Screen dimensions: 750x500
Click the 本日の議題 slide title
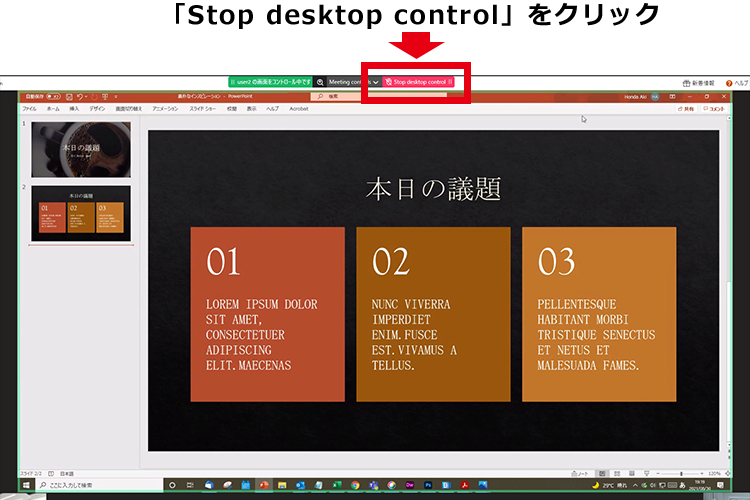433,188
